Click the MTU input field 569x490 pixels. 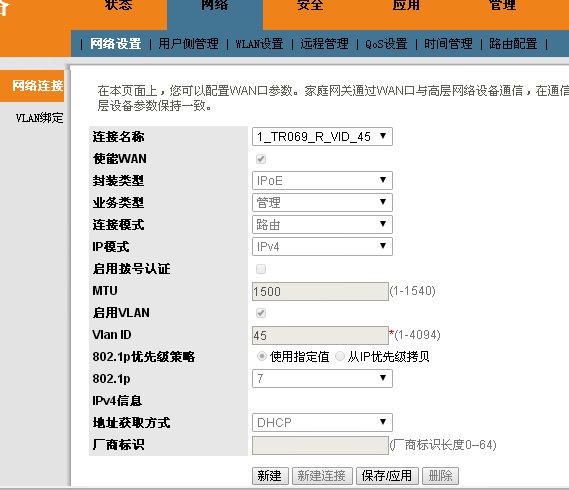[320, 291]
